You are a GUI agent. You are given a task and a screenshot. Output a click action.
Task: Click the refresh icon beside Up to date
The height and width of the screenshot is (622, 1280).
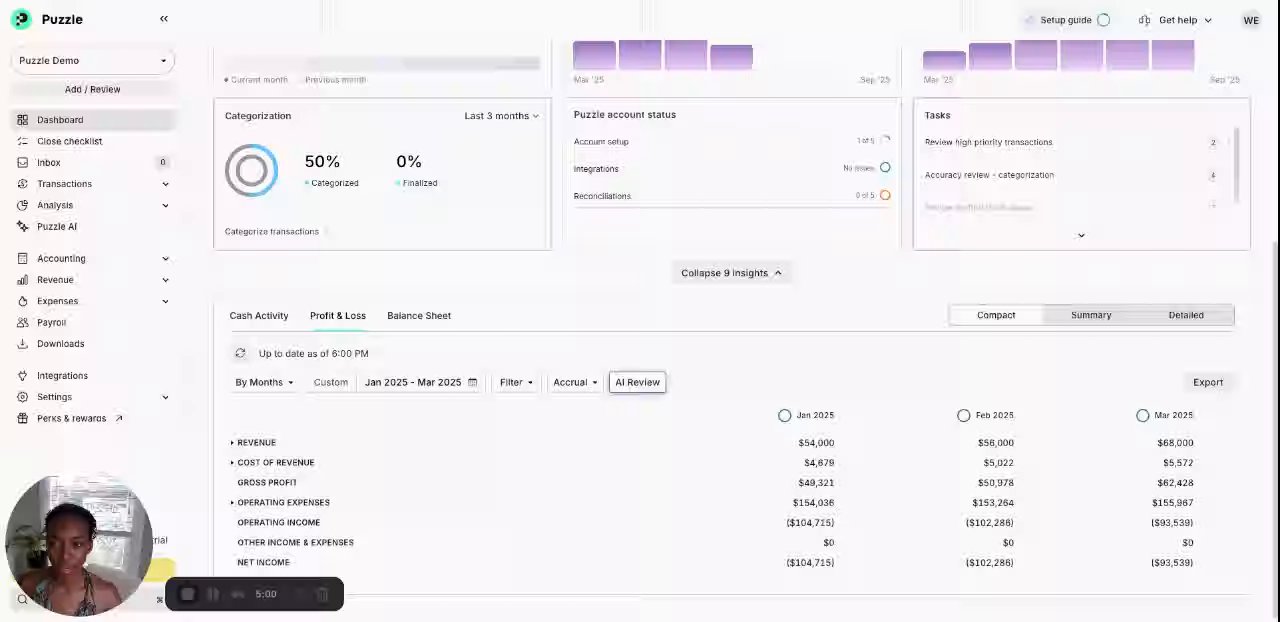(x=240, y=353)
